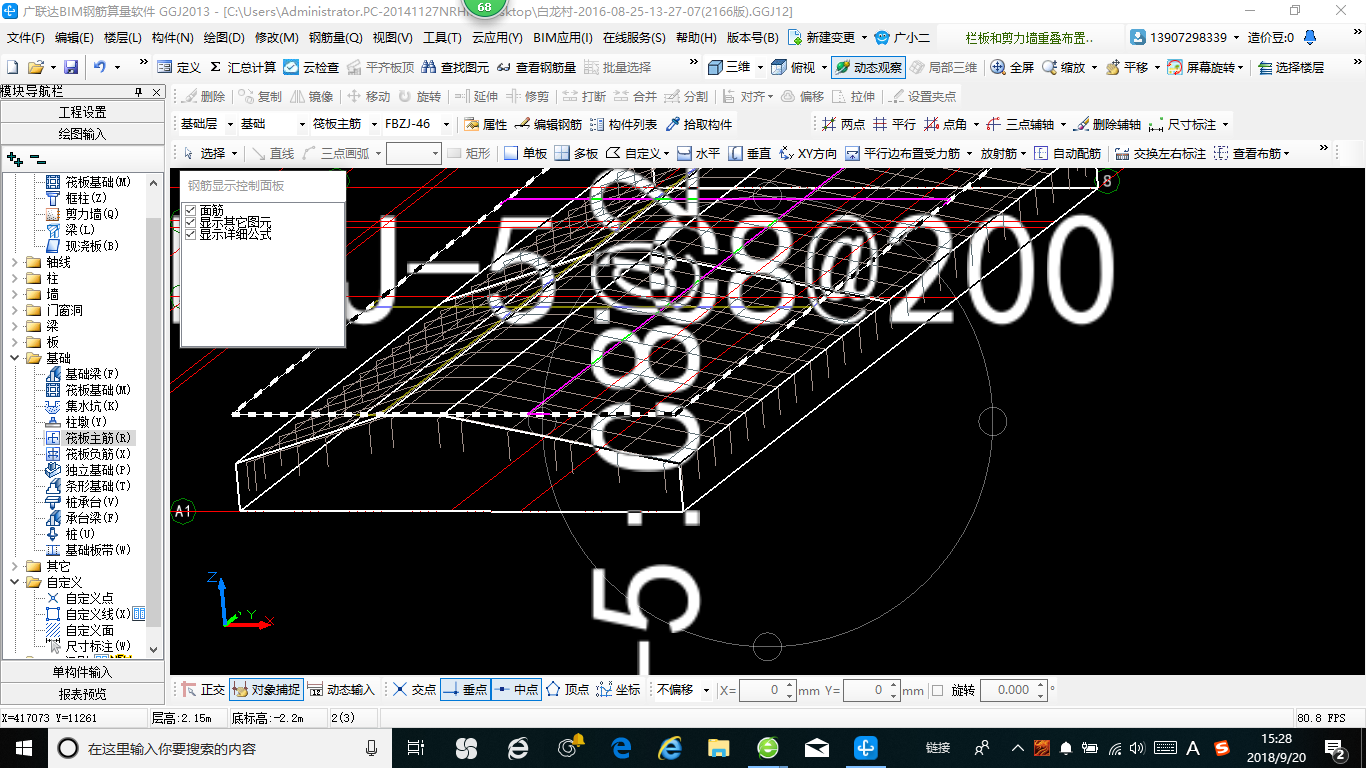This screenshot has height=768, width=1366.
Task: Toggle 中点 midpoint snap
Action: point(516,690)
